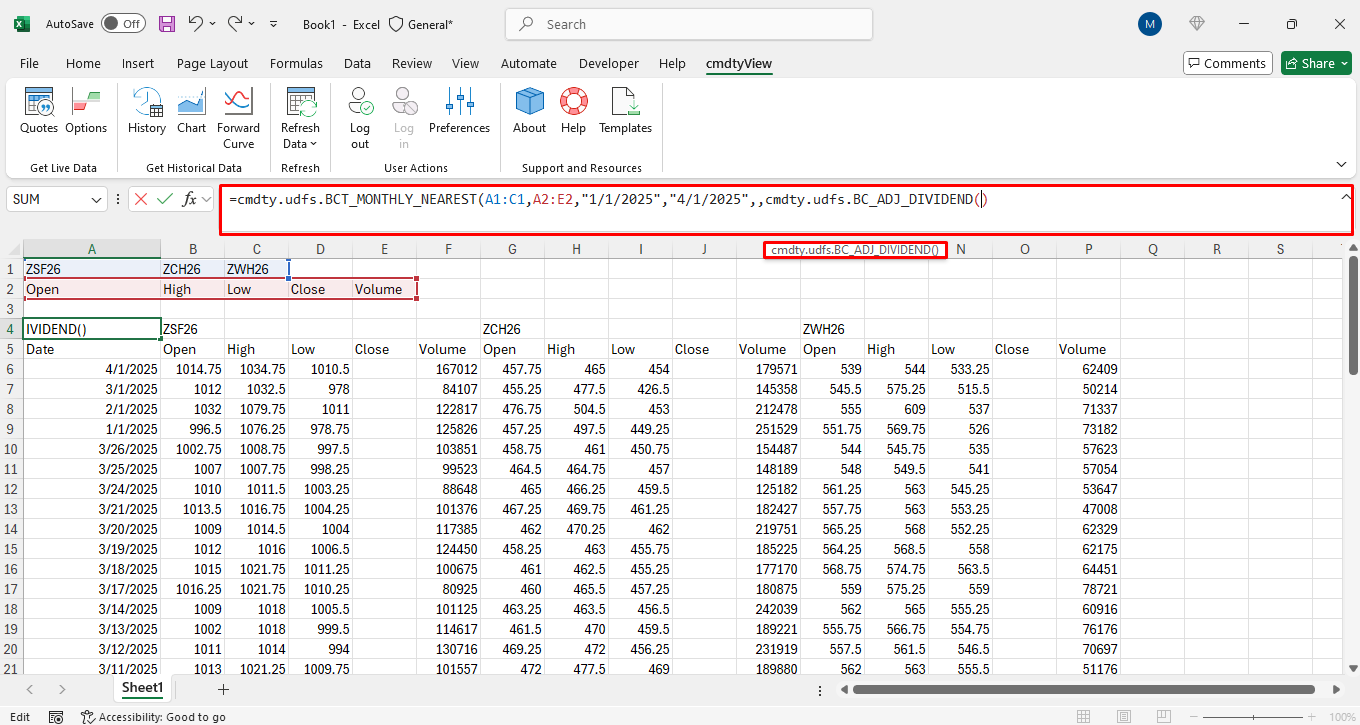Viewport: 1360px width, 725px height.
Task: Click the zoom level 100% value
Action: pos(1342,717)
